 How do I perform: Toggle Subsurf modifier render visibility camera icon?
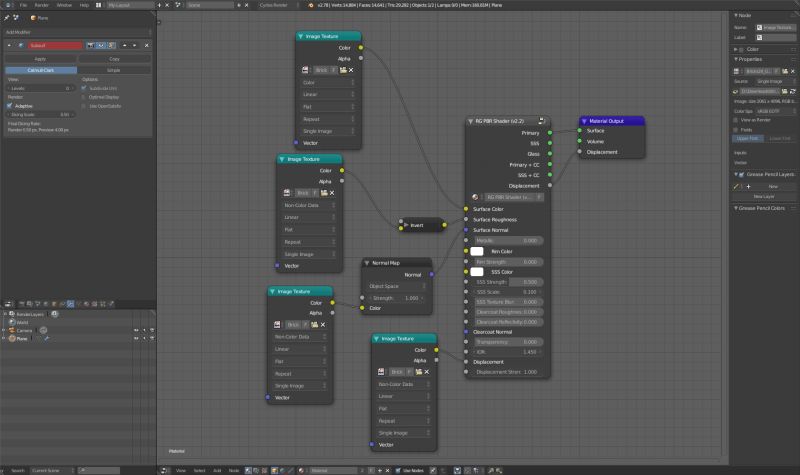pos(90,45)
